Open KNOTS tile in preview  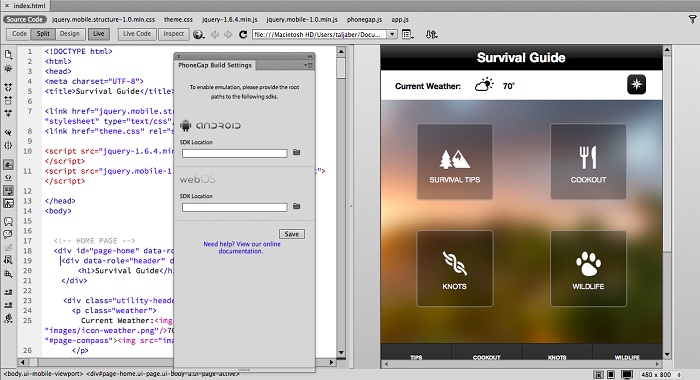point(454,268)
